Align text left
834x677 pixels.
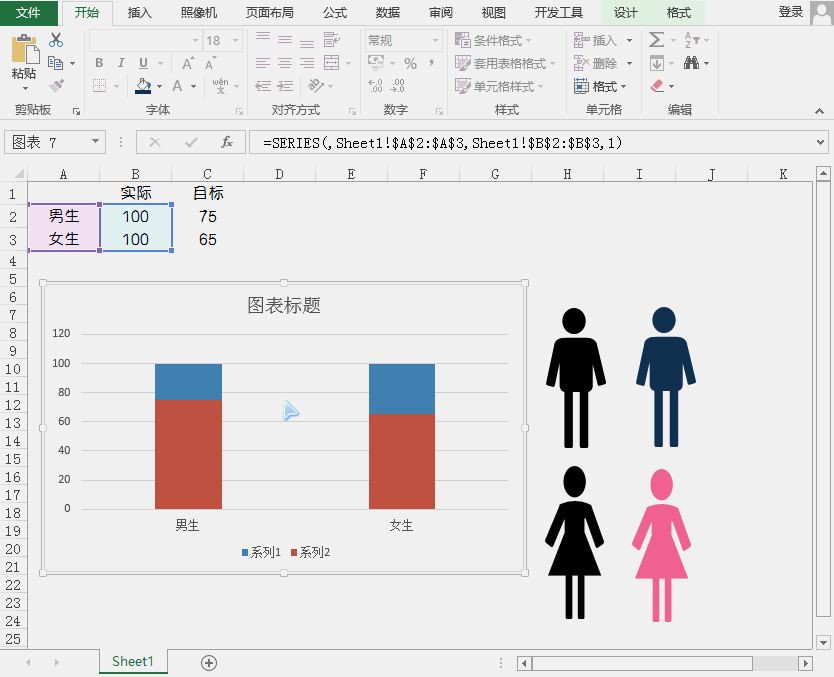(x=263, y=63)
